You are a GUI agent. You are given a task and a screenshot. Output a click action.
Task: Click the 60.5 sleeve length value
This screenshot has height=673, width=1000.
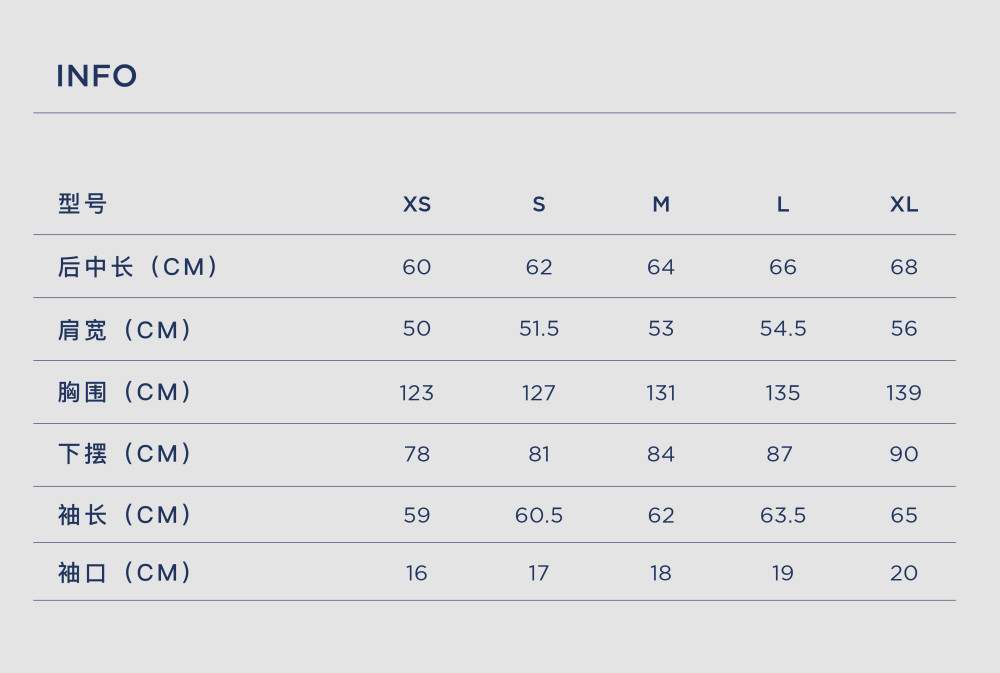point(539,515)
